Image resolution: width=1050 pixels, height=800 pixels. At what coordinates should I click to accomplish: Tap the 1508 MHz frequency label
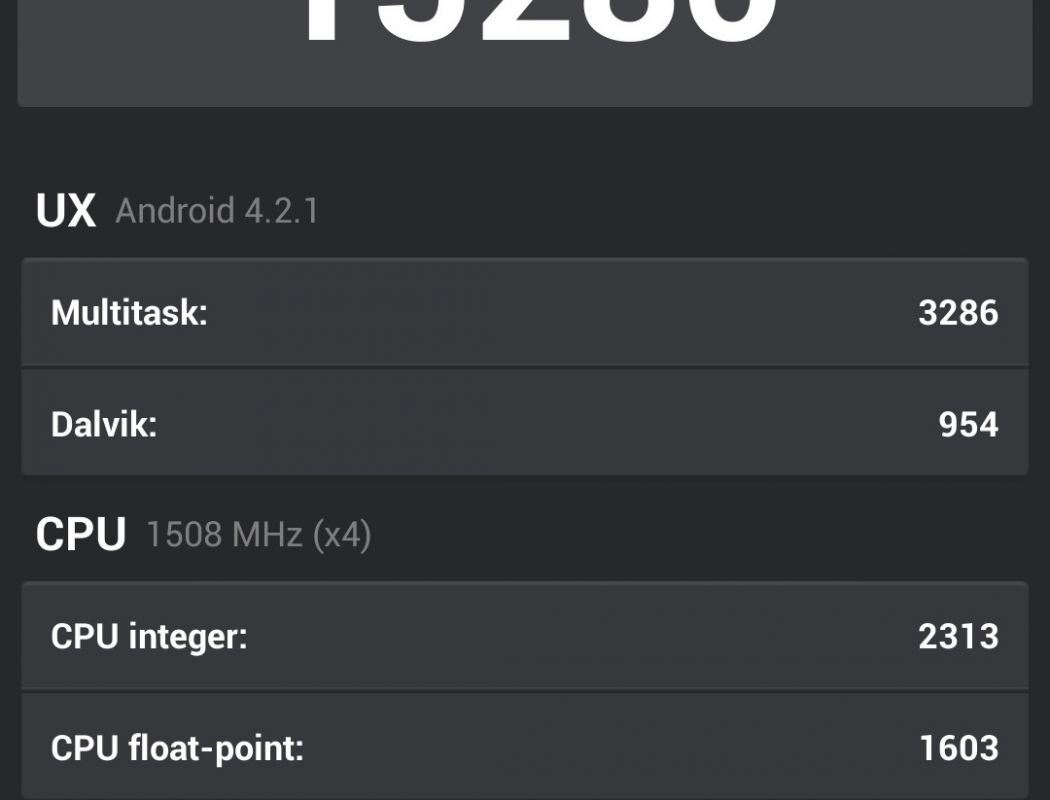[224, 535]
